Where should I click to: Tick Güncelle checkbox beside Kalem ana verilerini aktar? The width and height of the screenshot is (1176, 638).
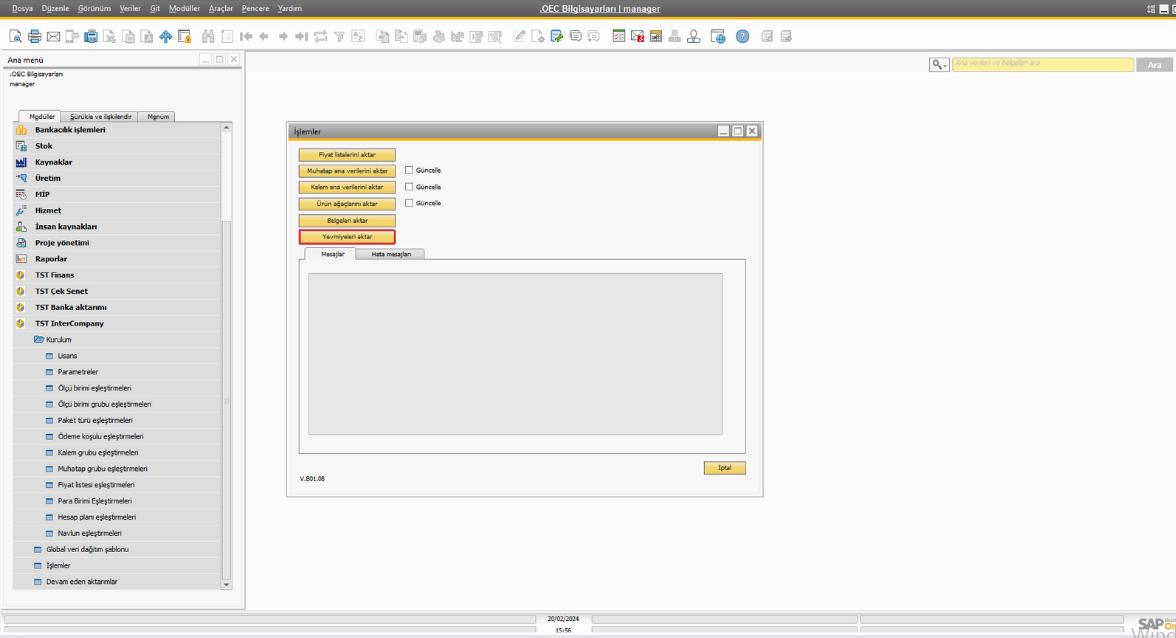409,187
